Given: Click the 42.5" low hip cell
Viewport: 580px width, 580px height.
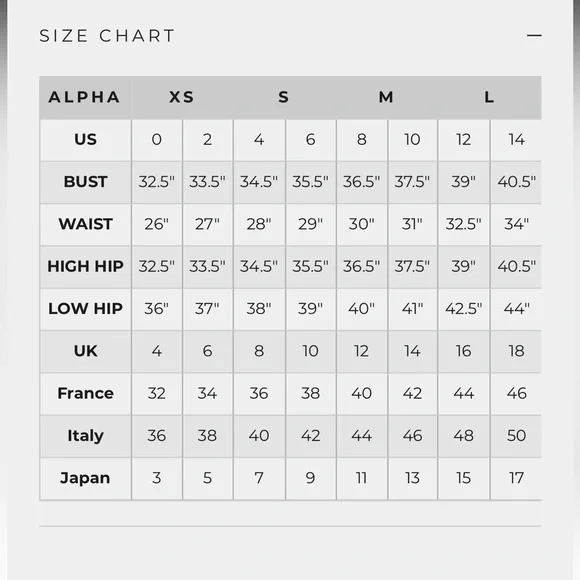Looking at the screenshot, I should [x=464, y=309].
